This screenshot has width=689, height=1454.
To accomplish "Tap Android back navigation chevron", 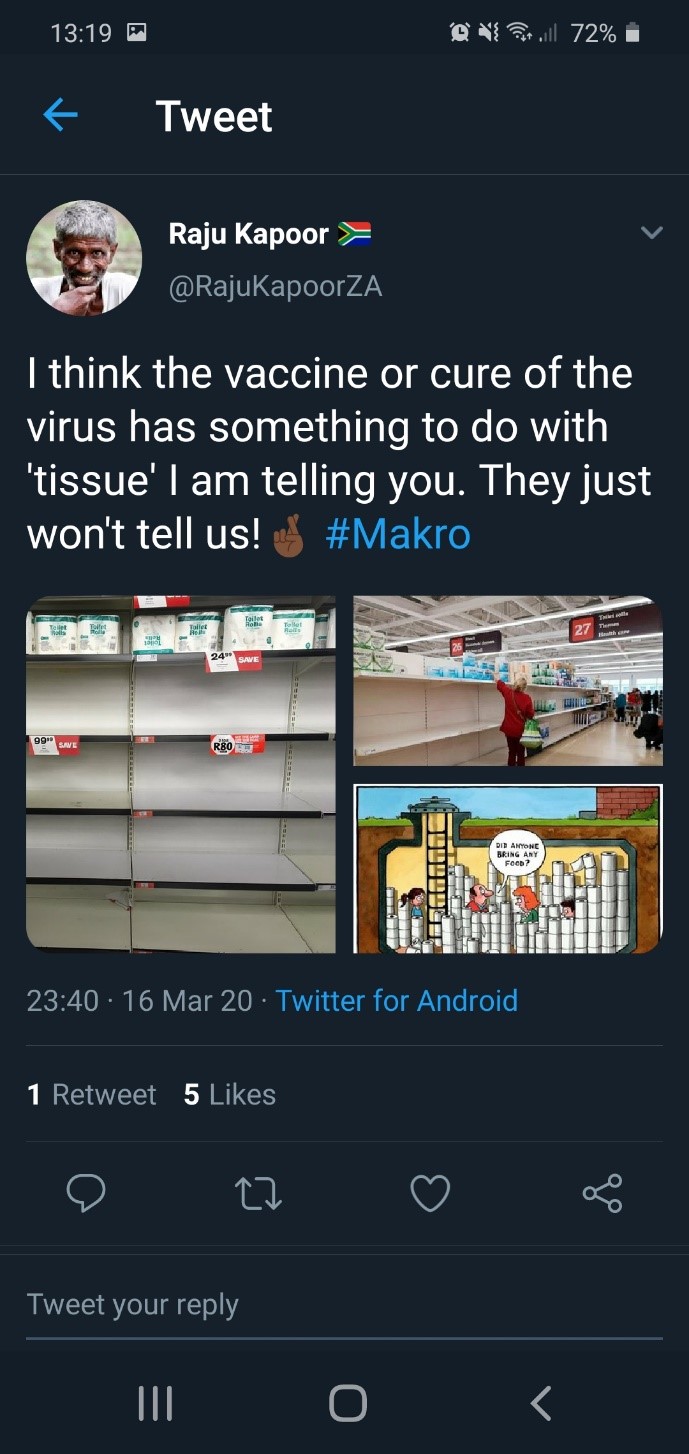I will [540, 1403].
